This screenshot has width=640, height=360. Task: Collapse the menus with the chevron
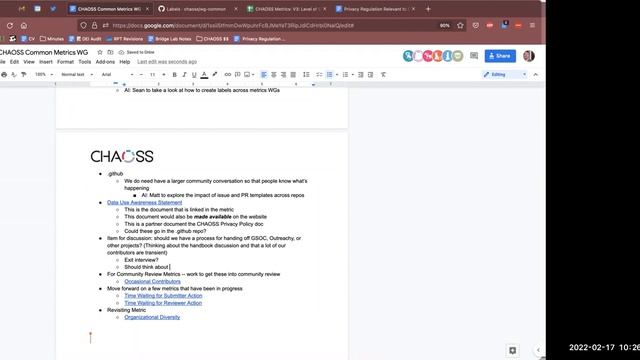536,75
